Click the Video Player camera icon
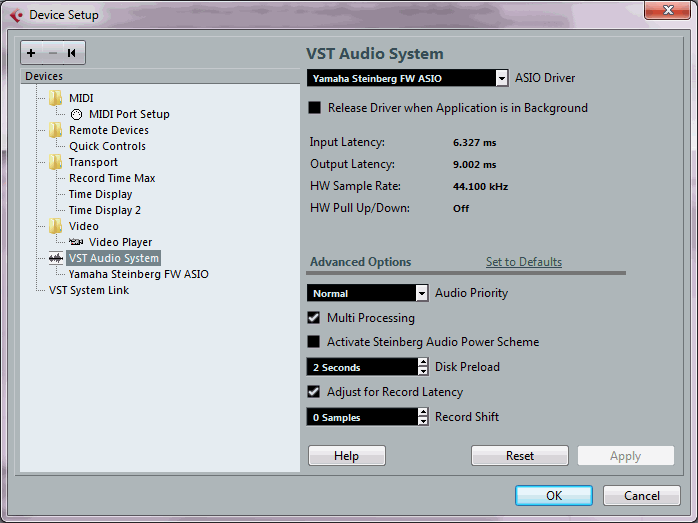698x523 pixels. pyautogui.click(x=76, y=242)
